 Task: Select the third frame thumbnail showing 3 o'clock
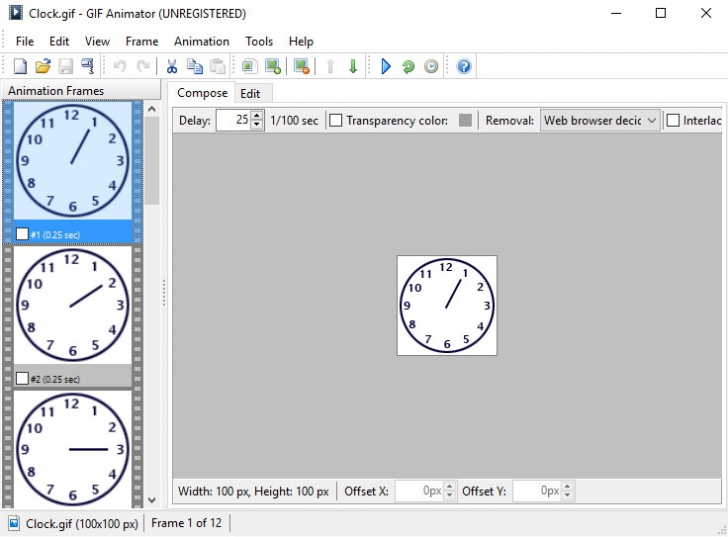pyautogui.click(x=72, y=449)
